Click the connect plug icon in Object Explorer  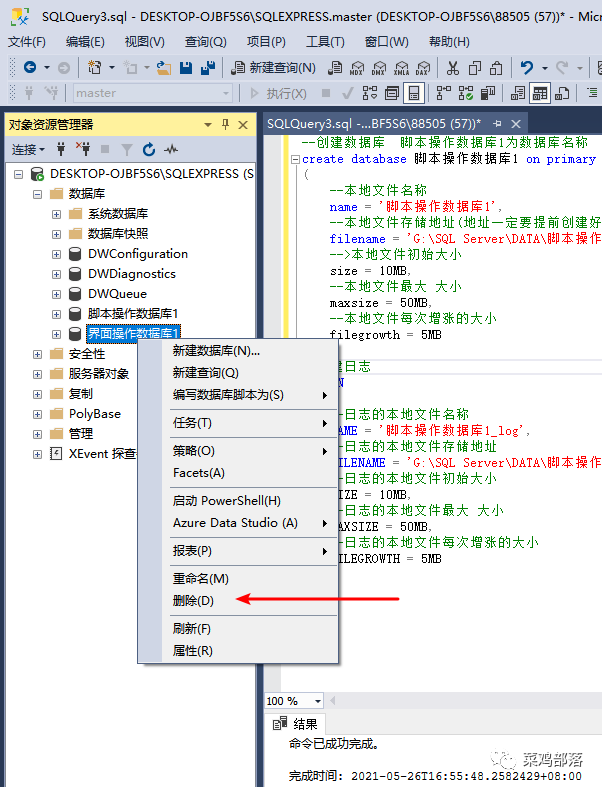61,149
